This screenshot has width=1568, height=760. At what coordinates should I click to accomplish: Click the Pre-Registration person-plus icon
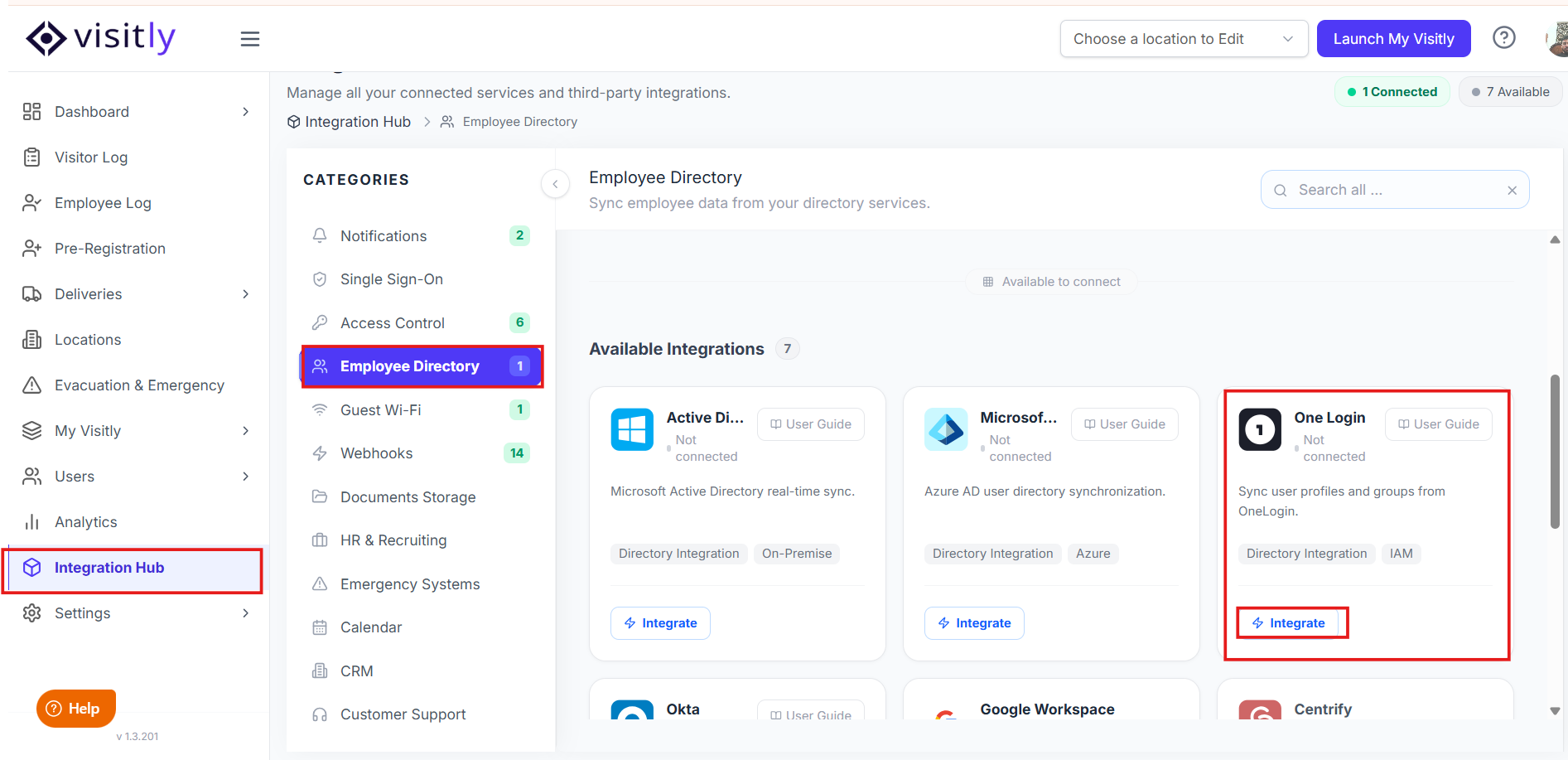pos(31,249)
